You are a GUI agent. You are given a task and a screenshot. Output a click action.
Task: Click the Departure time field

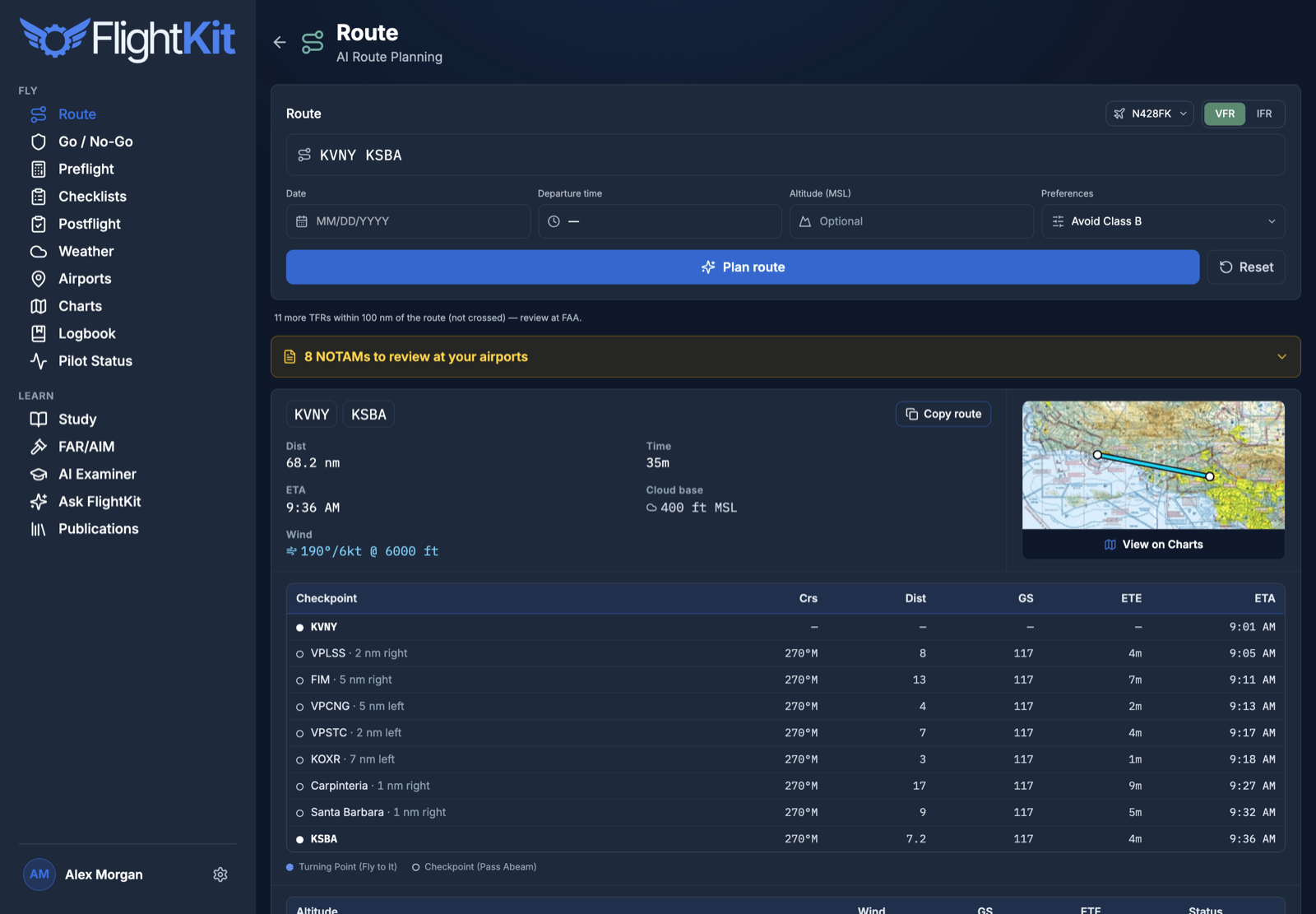(x=660, y=221)
